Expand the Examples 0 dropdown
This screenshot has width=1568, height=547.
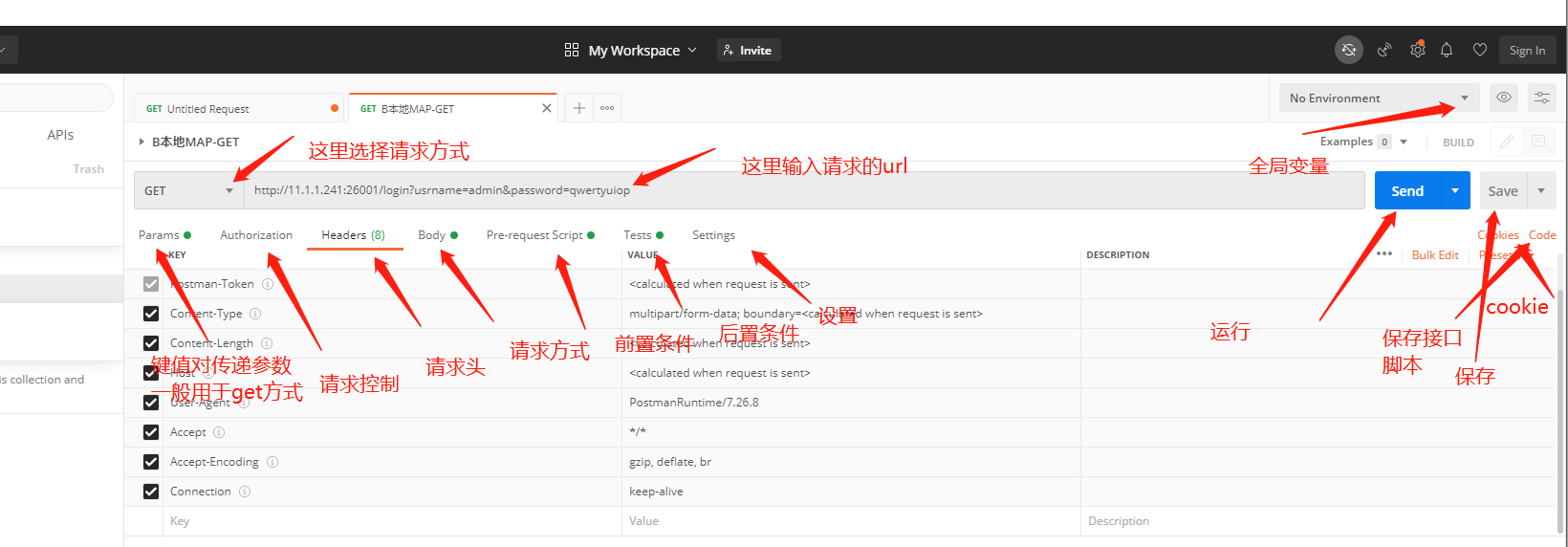tap(1363, 142)
